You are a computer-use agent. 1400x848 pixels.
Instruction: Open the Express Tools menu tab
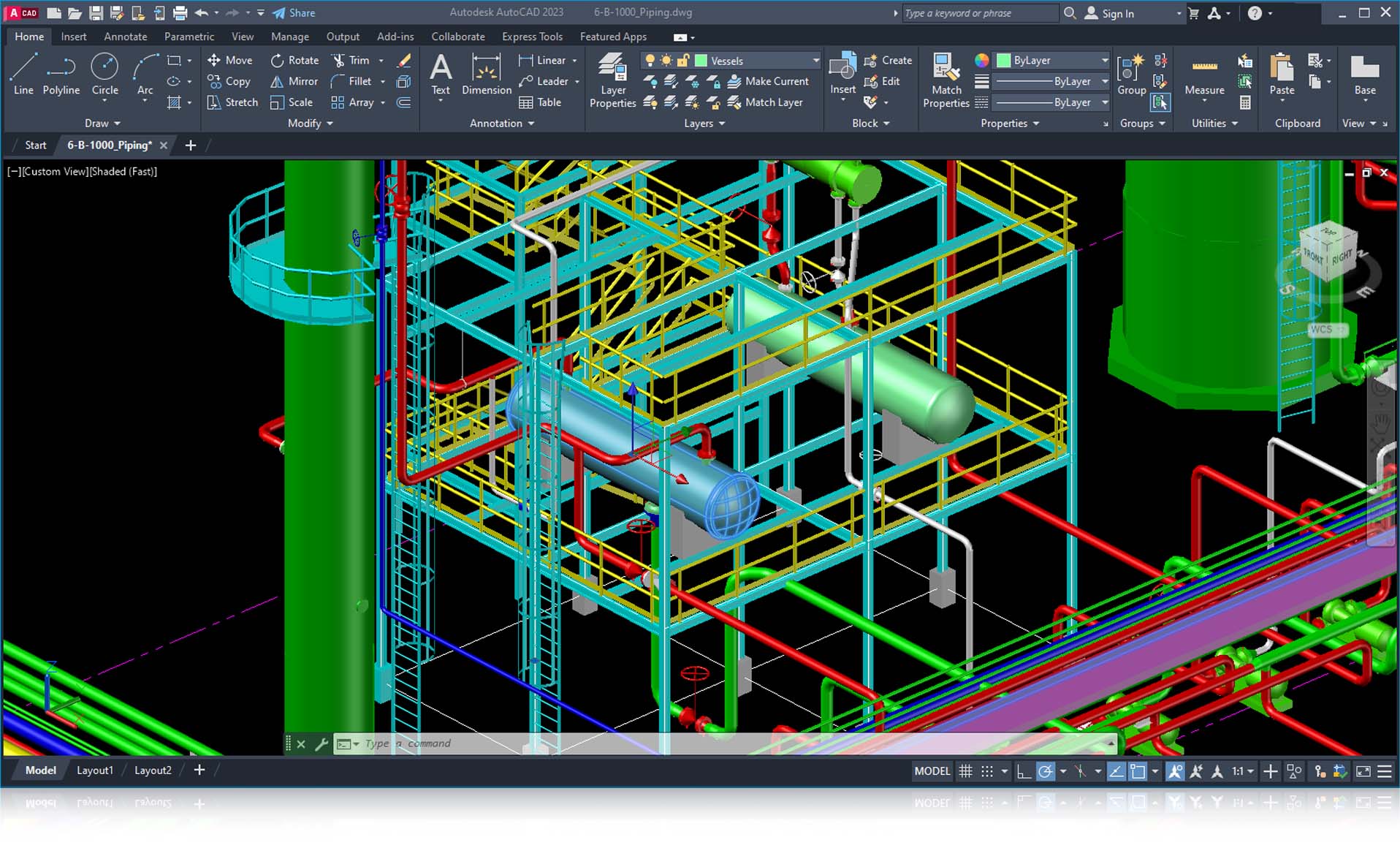point(532,36)
